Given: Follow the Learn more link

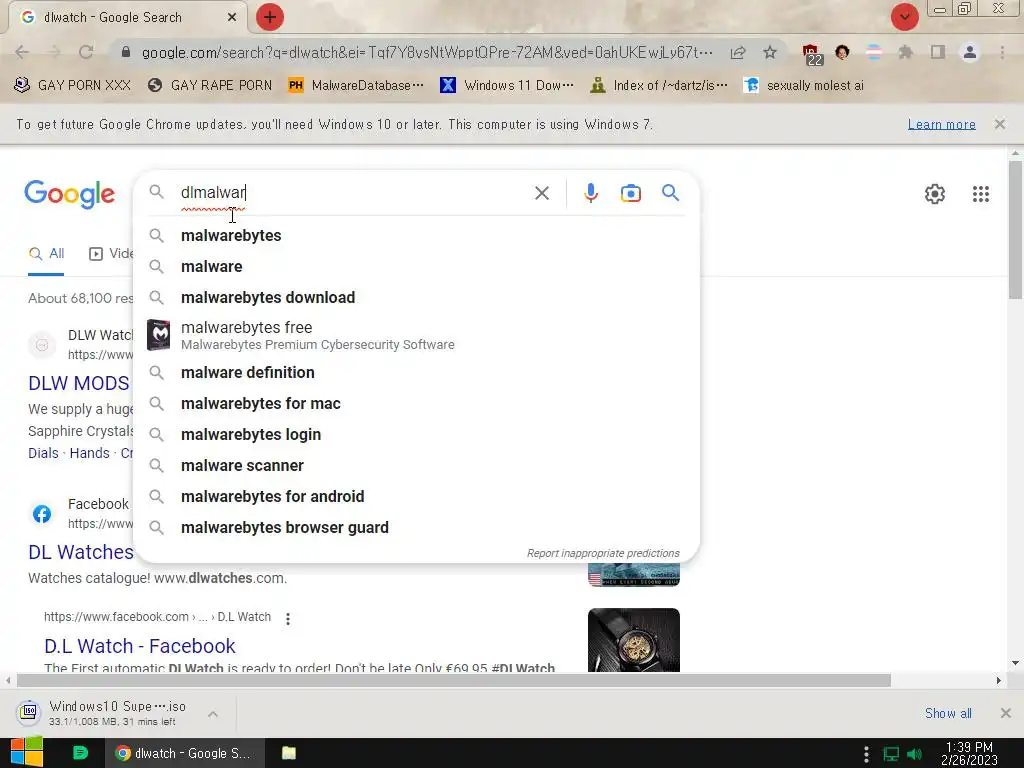Looking at the screenshot, I should click(x=941, y=124).
